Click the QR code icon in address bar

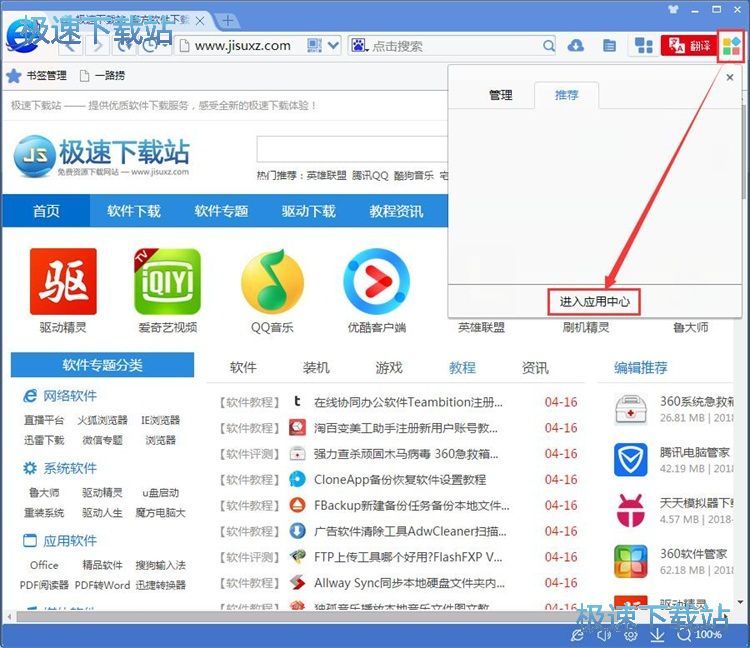pos(314,46)
